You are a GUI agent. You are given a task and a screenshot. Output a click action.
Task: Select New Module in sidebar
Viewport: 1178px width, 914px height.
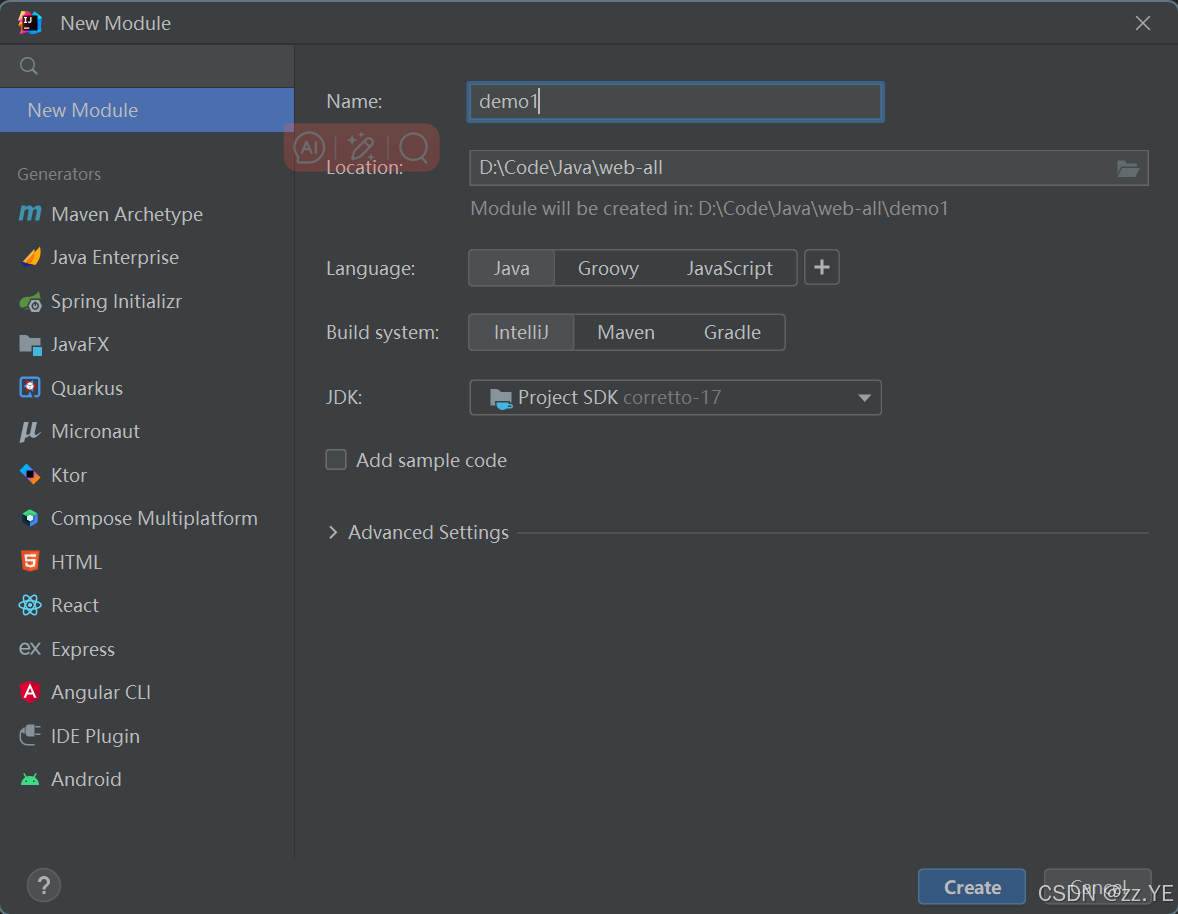click(147, 110)
